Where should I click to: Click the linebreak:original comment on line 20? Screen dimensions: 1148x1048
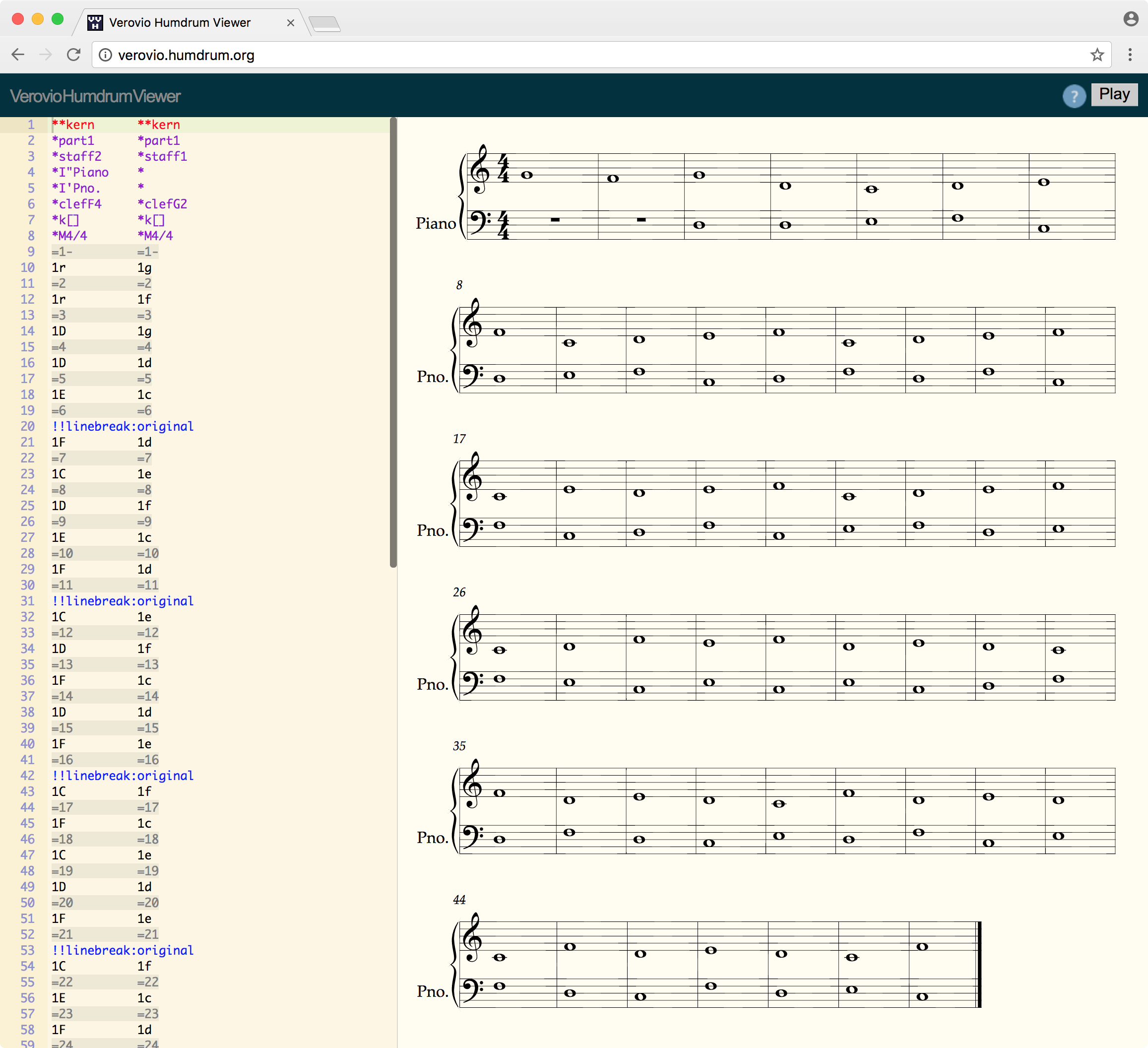(x=123, y=426)
